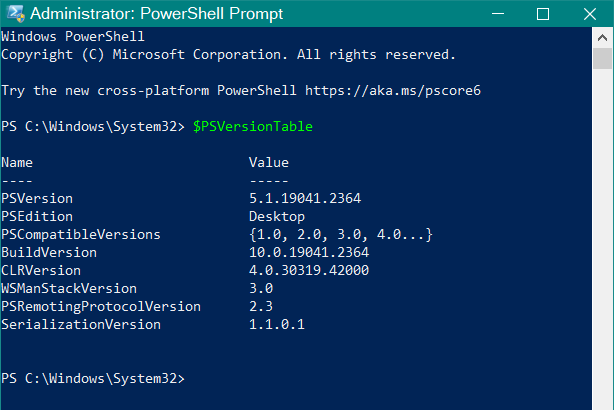This screenshot has width=614, height=410.
Task: Click the Name column header
Action: click(x=17, y=162)
